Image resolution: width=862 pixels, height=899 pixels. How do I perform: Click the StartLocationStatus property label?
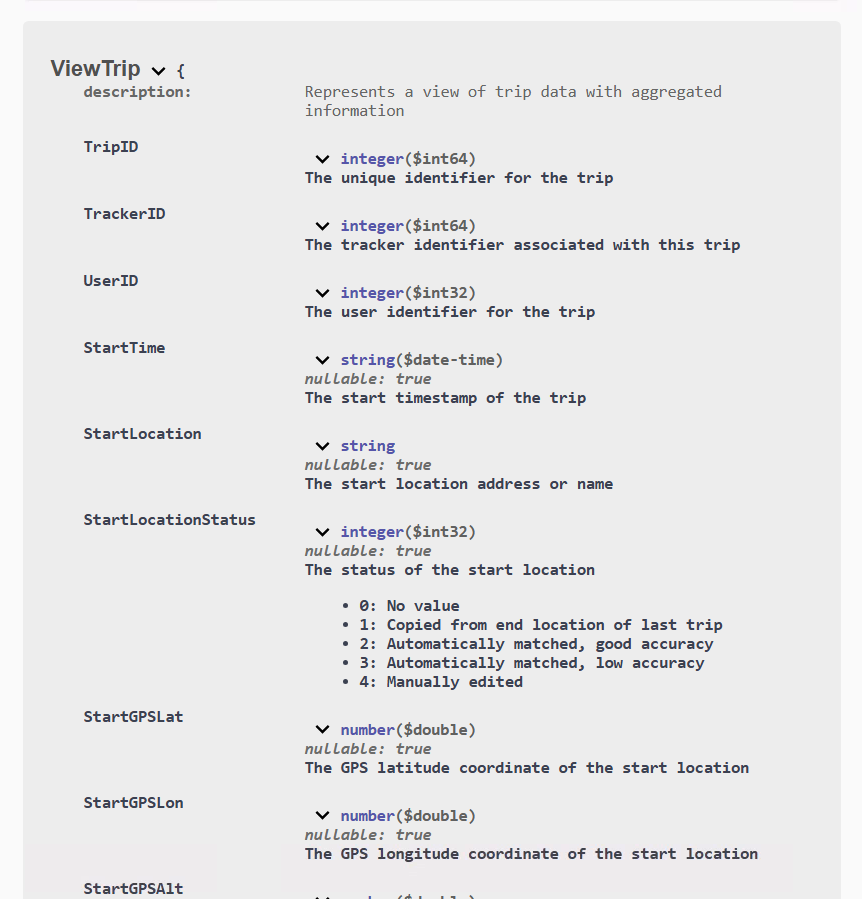(170, 520)
